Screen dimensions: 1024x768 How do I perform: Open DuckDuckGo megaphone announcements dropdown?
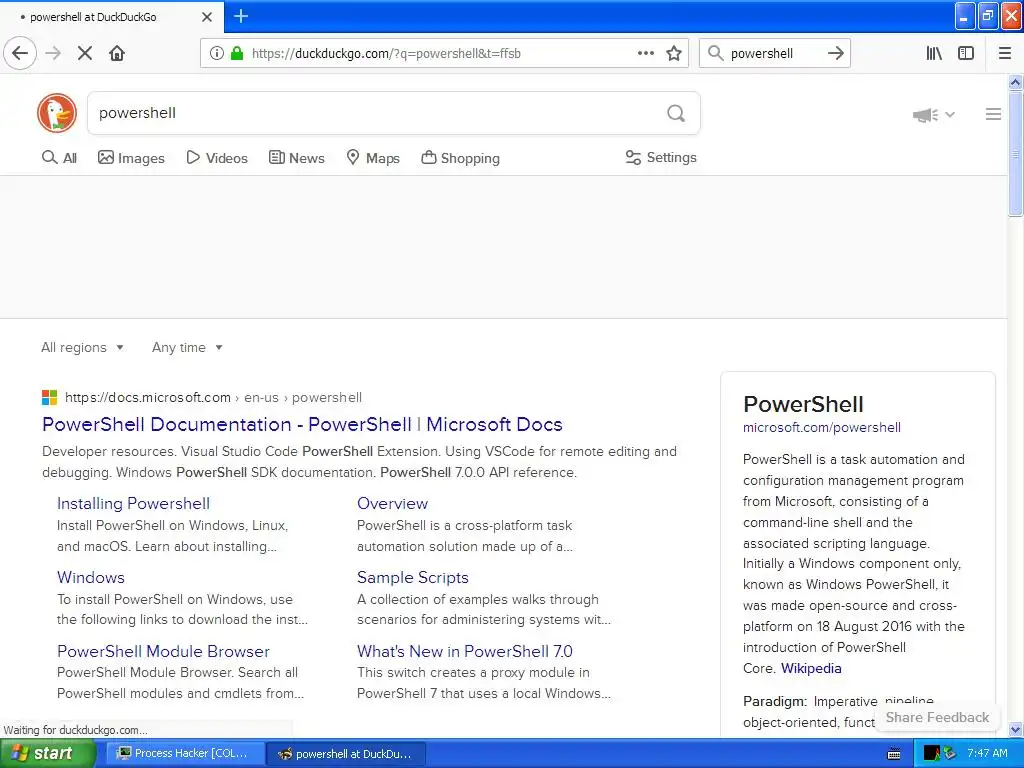click(x=934, y=115)
